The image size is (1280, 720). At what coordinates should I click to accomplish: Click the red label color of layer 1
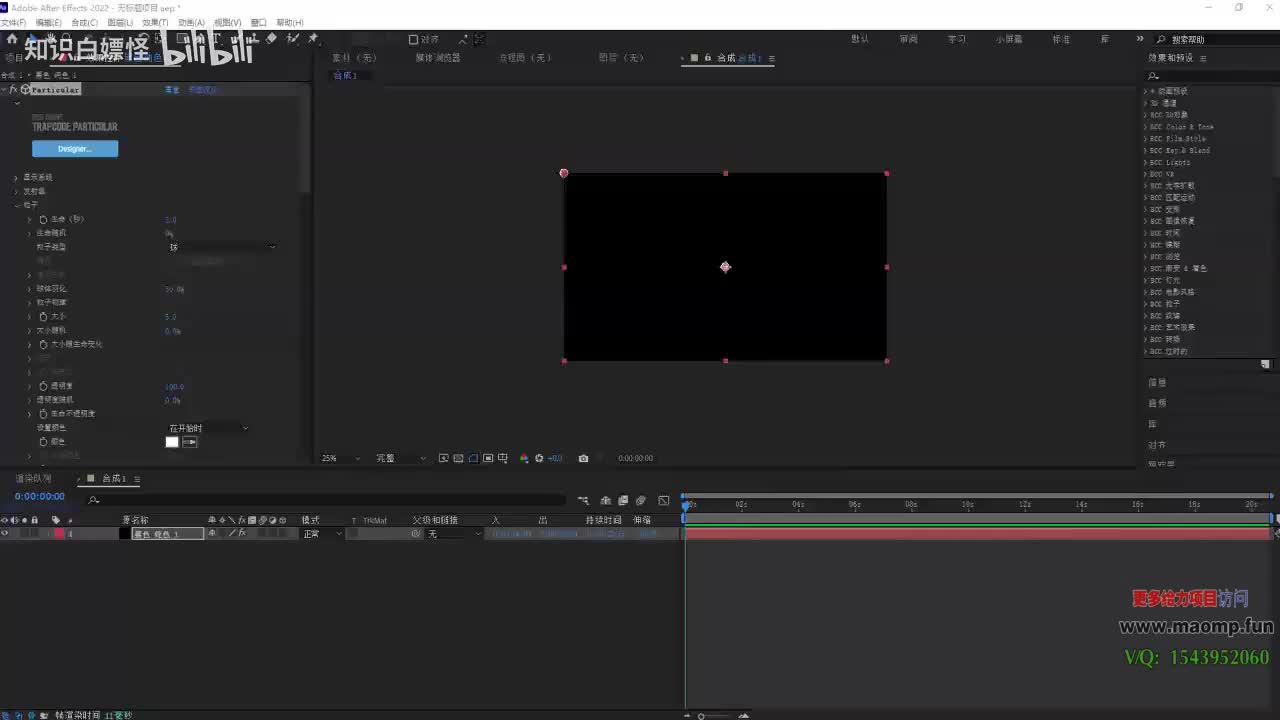(58, 534)
